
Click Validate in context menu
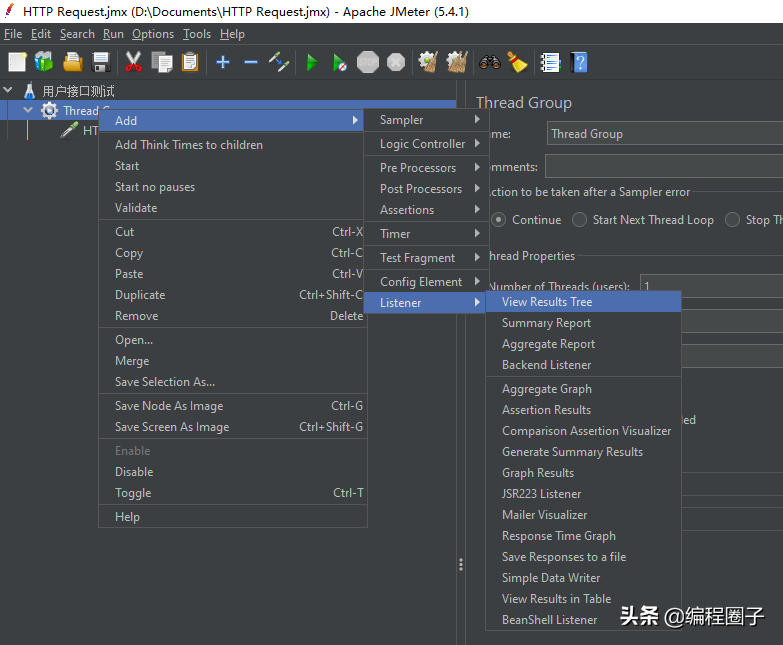pyautogui.click(x=233, y=208)
